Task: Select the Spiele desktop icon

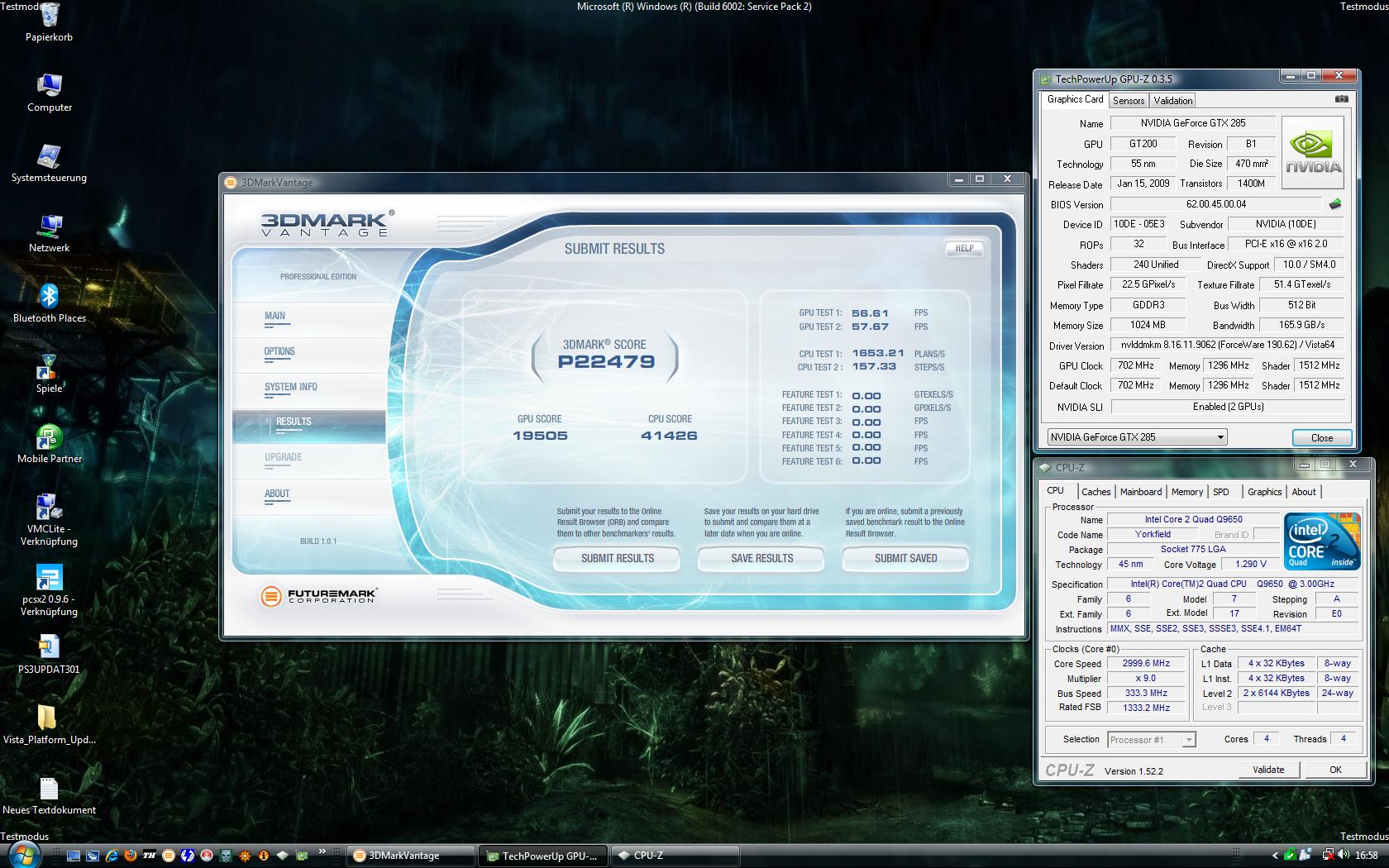Action: pyautogui.click(x=49, y=366)
